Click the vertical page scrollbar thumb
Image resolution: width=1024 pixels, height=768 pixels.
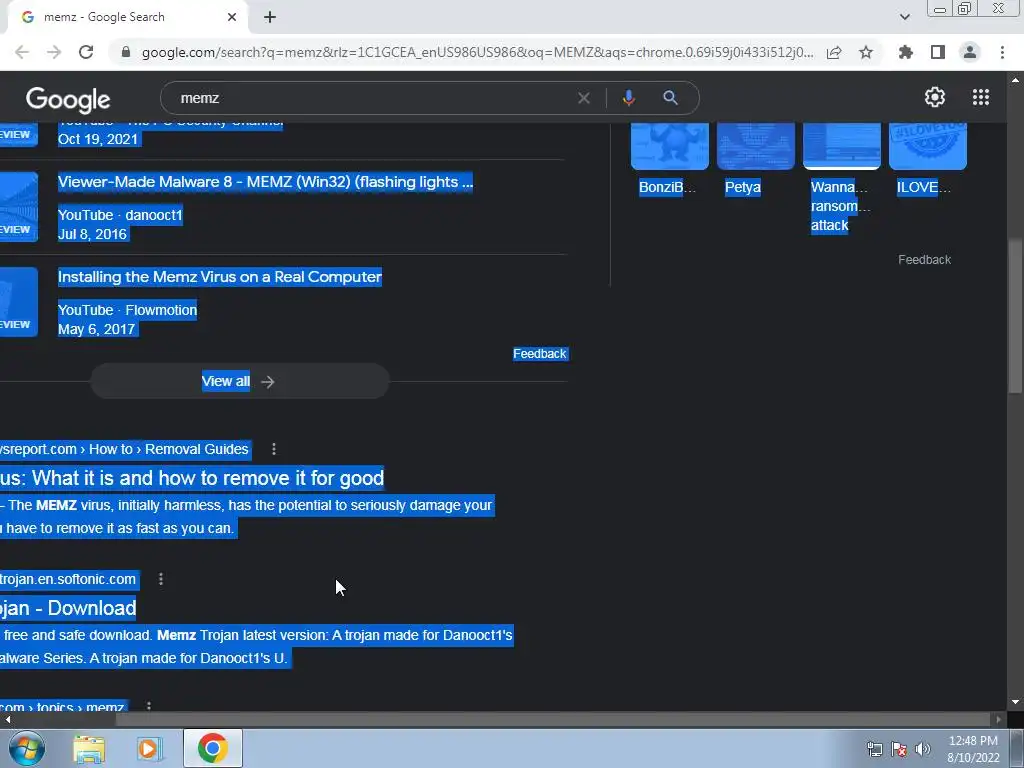[1015, 317]
